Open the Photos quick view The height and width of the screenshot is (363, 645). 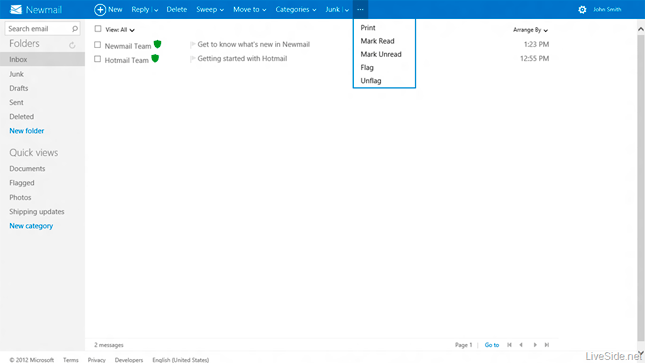coord(20,198)
